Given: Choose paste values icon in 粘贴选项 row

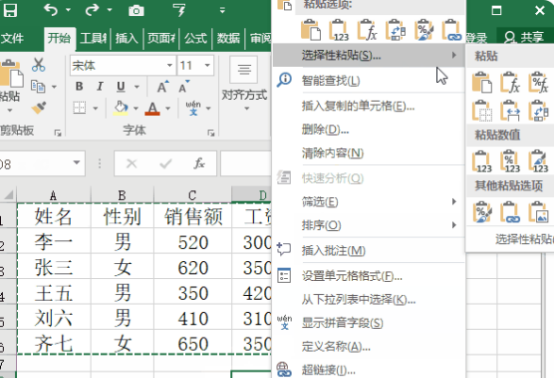Looking at the screenshot, I should (x=339, y=30).
